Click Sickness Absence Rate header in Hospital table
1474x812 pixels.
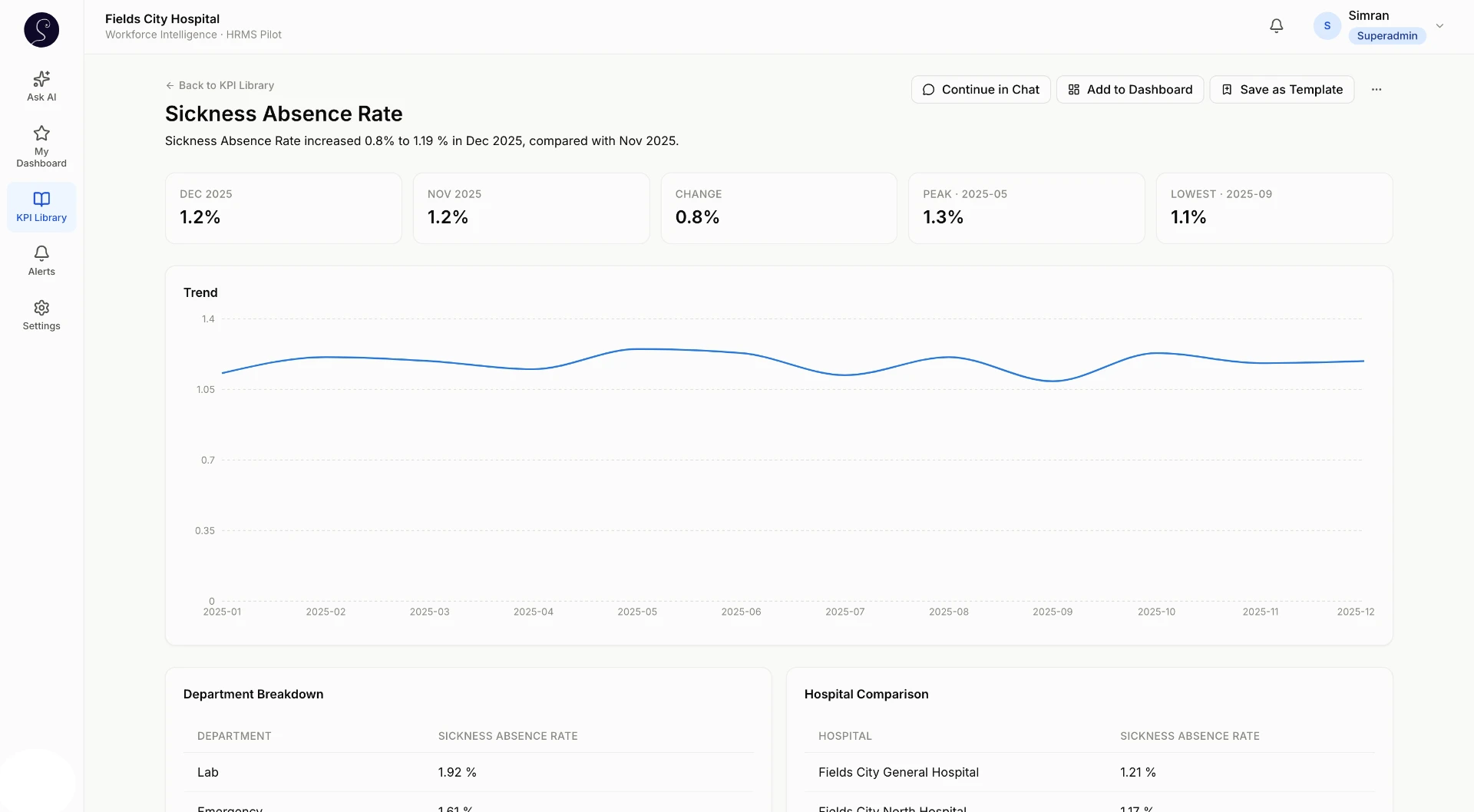(1190, 736)
